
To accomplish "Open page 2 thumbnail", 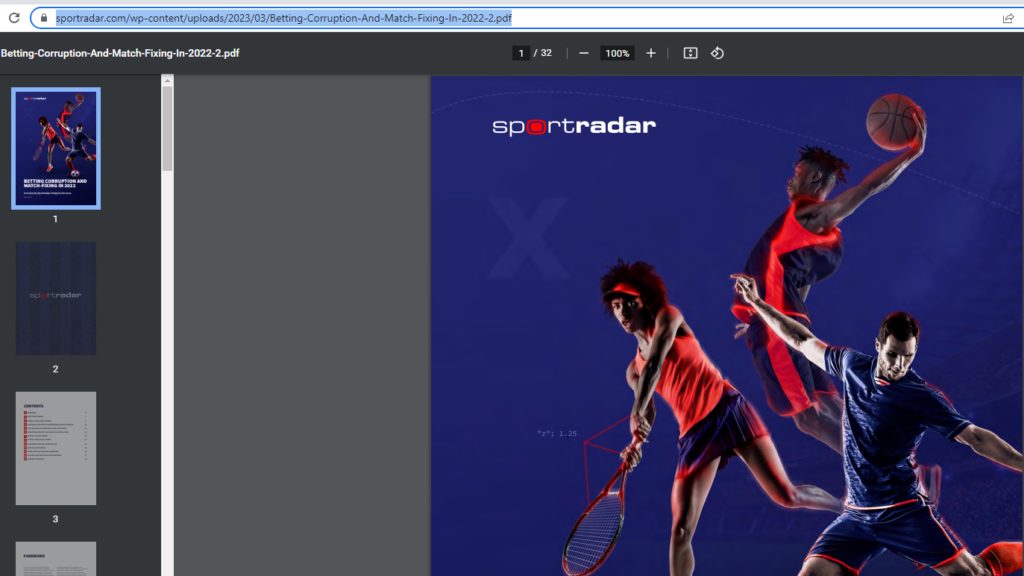I will [56, 298].
